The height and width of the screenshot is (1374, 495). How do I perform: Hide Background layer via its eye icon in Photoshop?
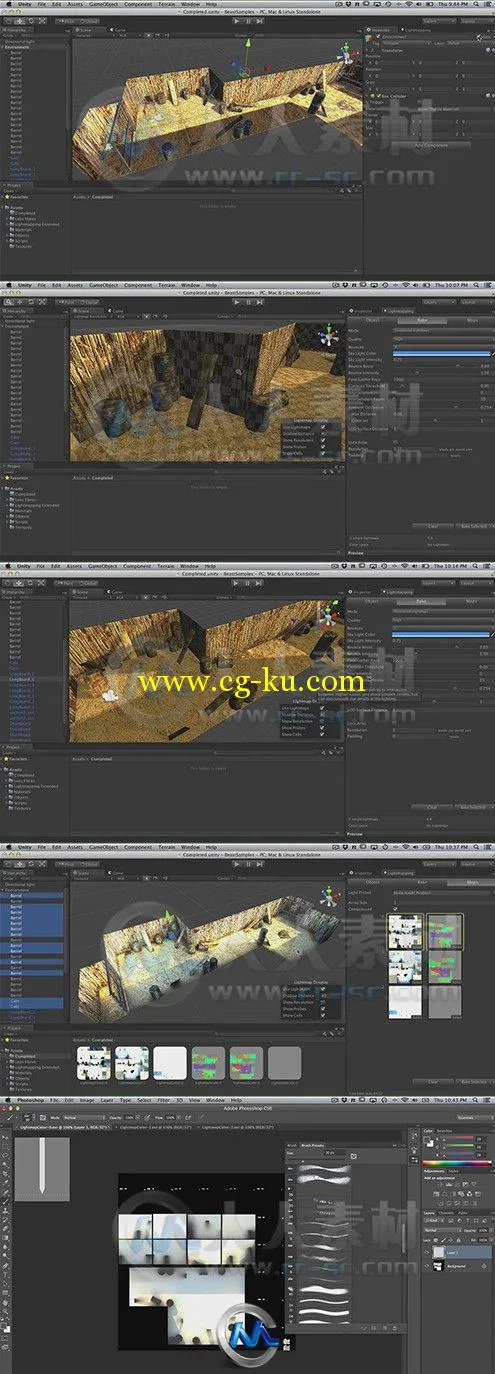coord(426,1266)
